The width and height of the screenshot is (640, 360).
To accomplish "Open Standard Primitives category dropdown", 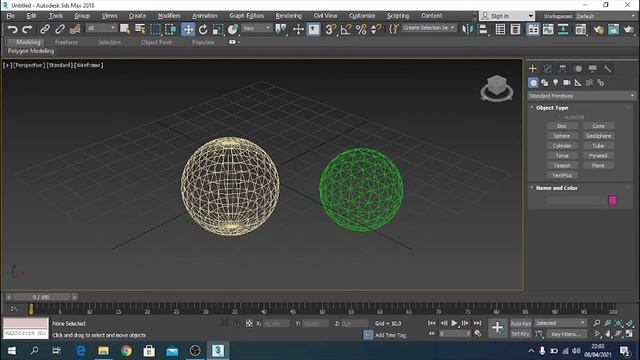I will (x=581, y=96).
